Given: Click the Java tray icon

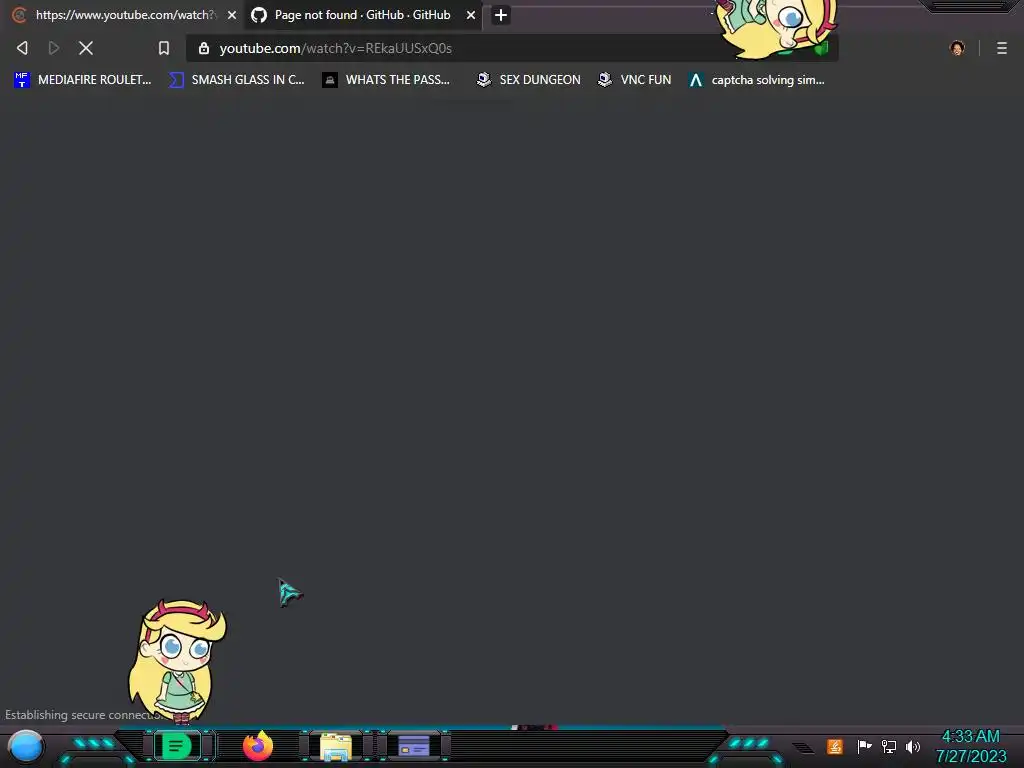Looking at the screenshot, I should pos(835,746).
